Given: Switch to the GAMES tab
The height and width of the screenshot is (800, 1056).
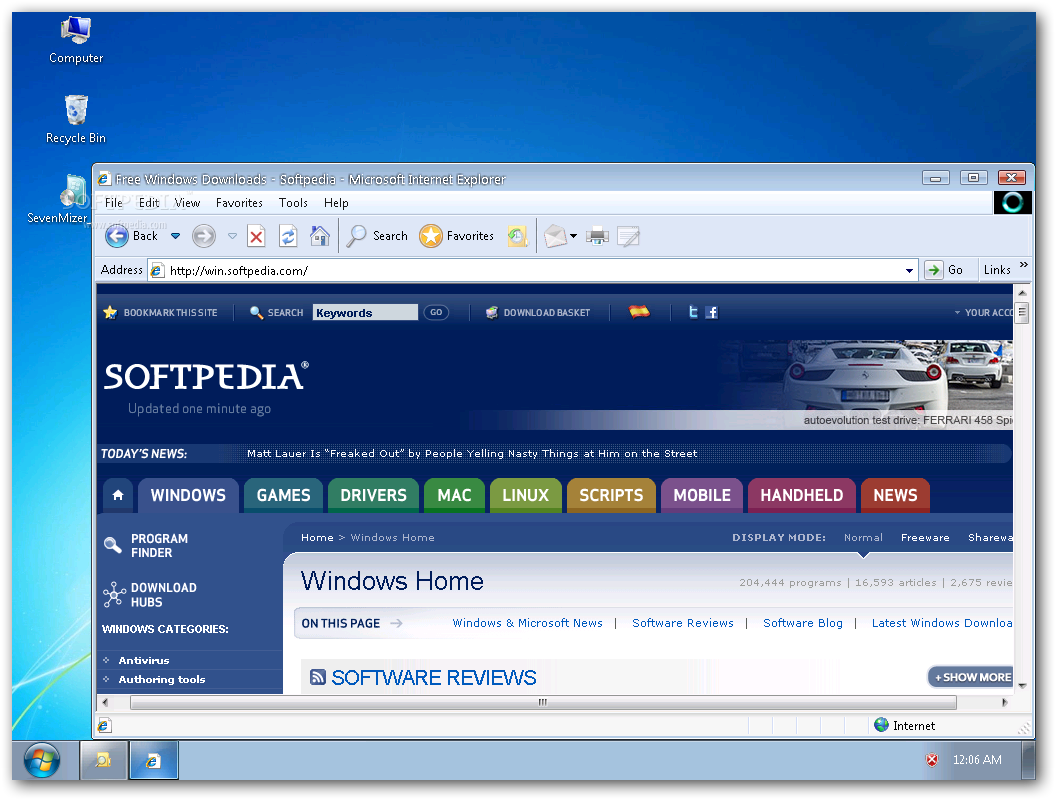Looking at the screenshot, I should point(284,495).
